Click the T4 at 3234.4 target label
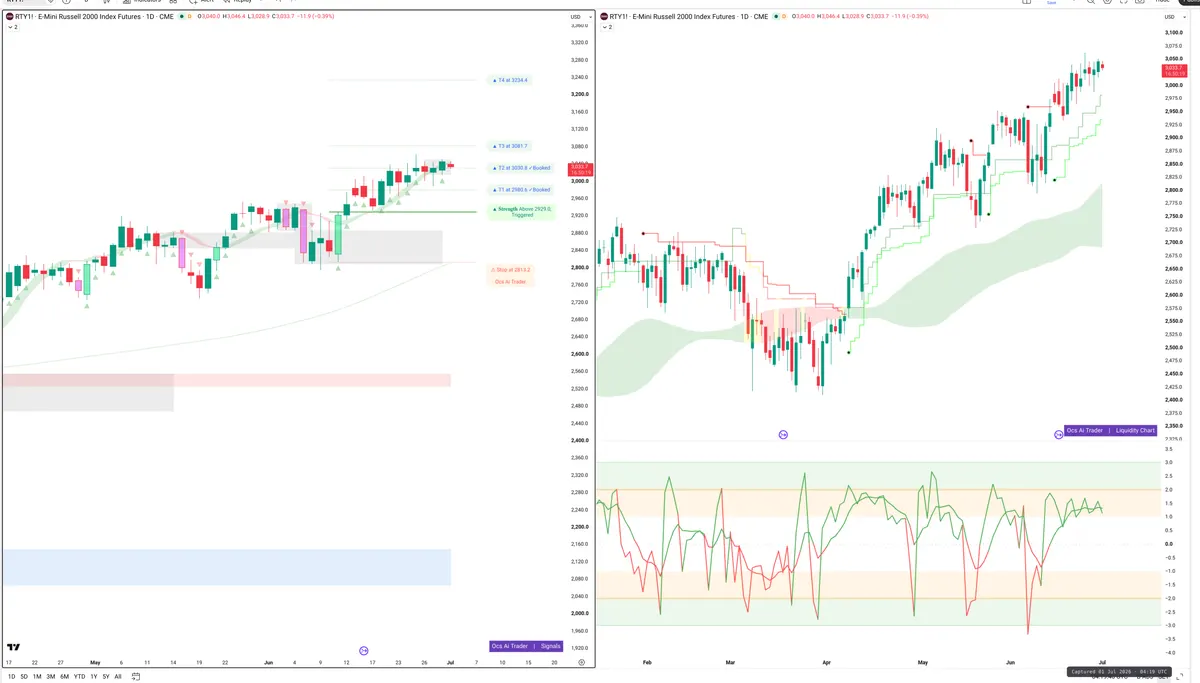The width and height of the screenshot is (1200, 683). tap(511, 80)
